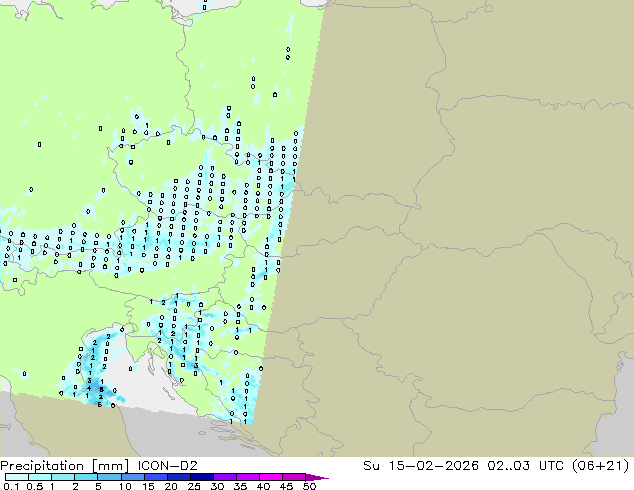Click the 'ICON-D2' model name text

point(167,465)
